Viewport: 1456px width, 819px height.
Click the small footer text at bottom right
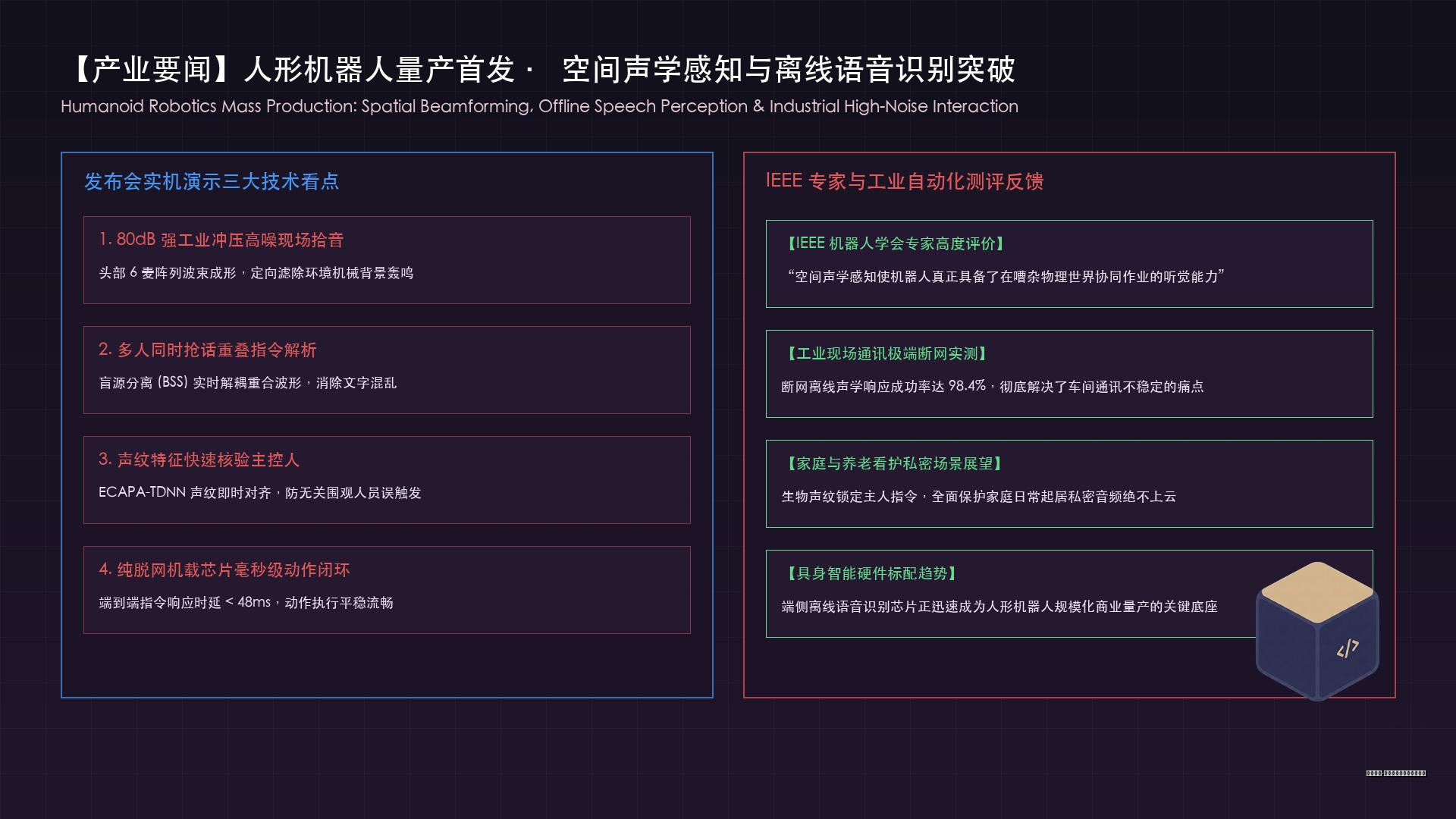point(1396,773)
